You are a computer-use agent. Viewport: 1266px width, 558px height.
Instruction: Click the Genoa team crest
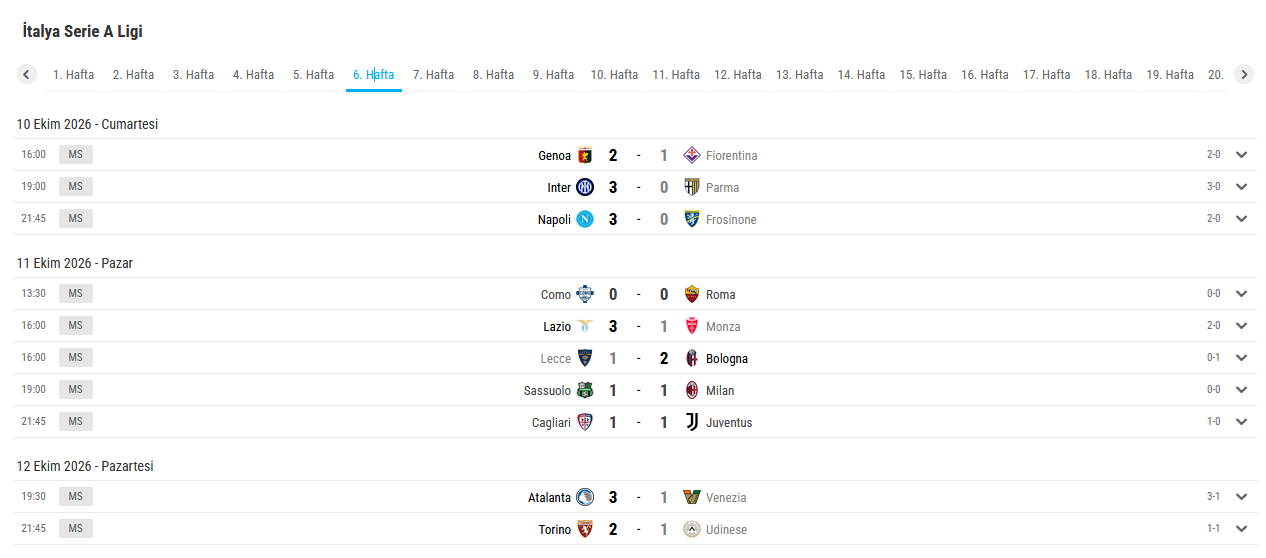585,155
